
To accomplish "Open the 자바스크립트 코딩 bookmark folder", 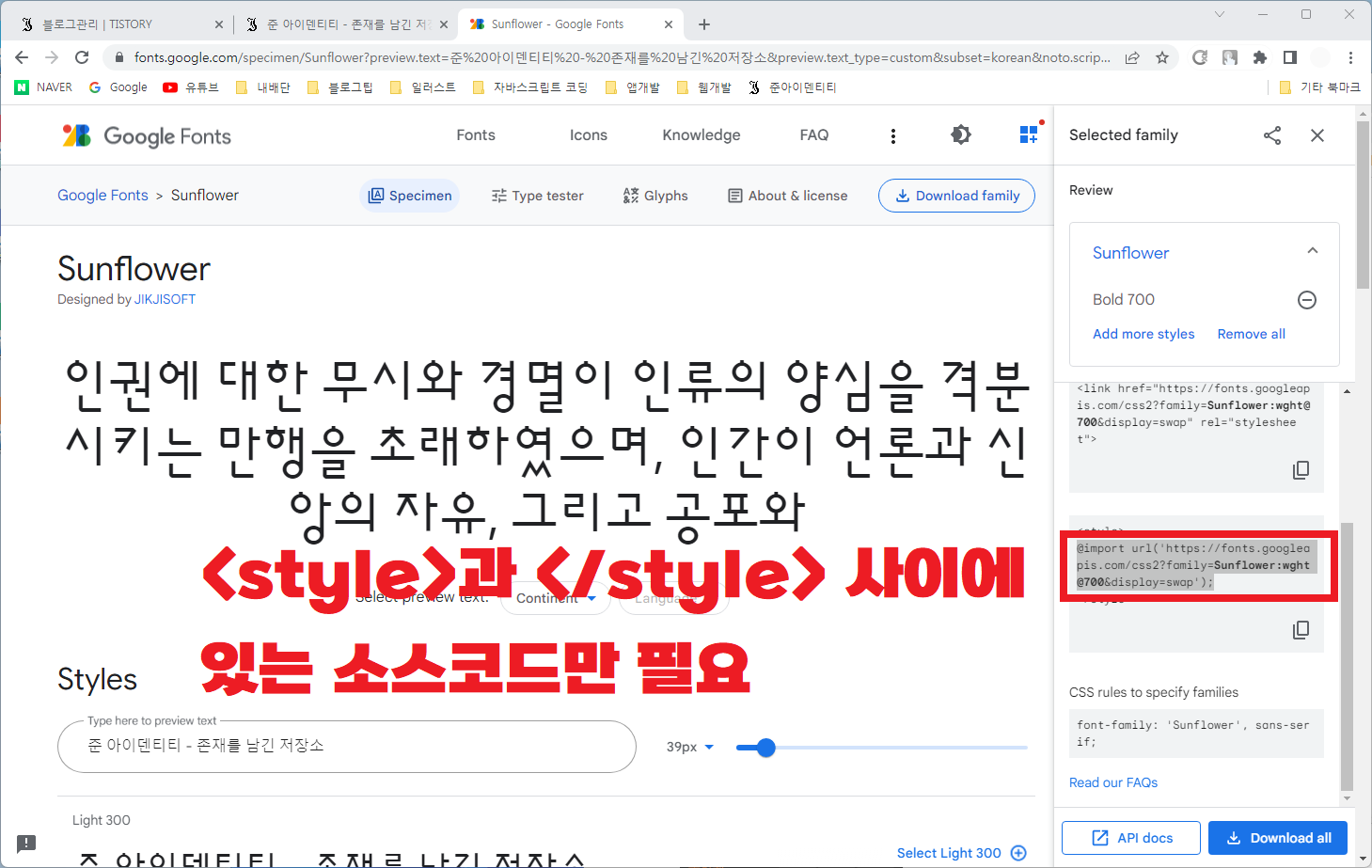I will pyautogui.click(x=530, y=87).
